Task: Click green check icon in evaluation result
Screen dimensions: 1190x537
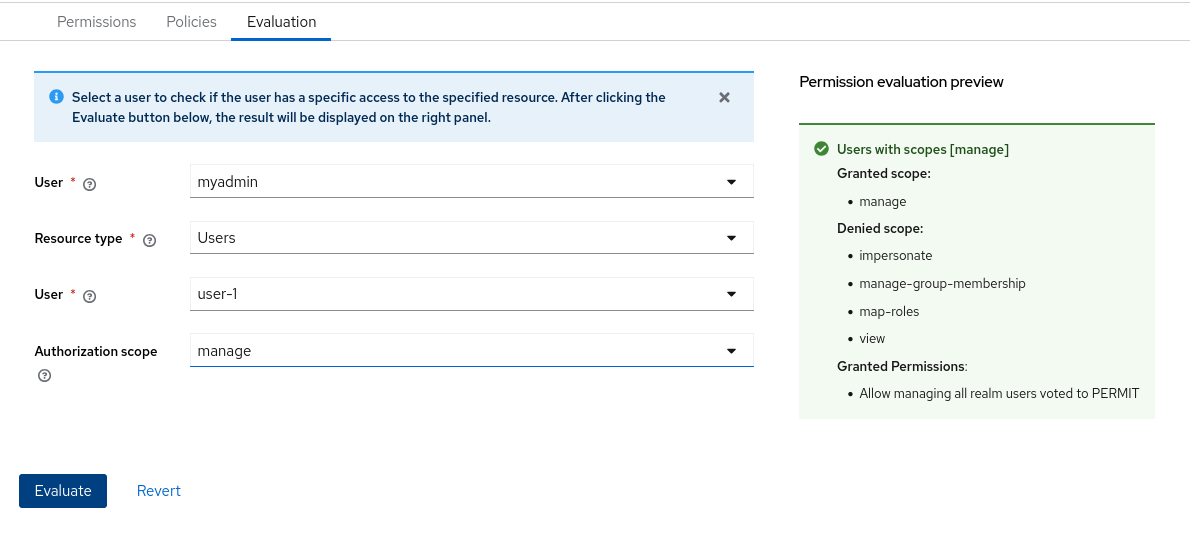Action: click(821, 149)
